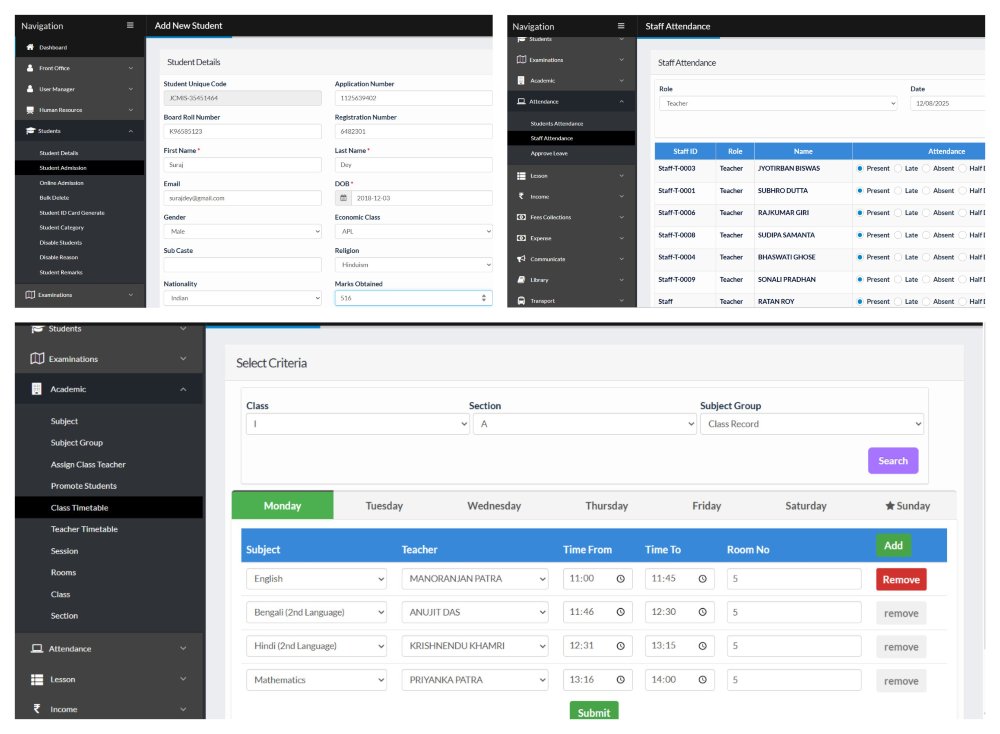1000x734 pixels.
Task: Click rupee Income icon in Staff Attendance sidebar
Action: [x=521, y=196]
